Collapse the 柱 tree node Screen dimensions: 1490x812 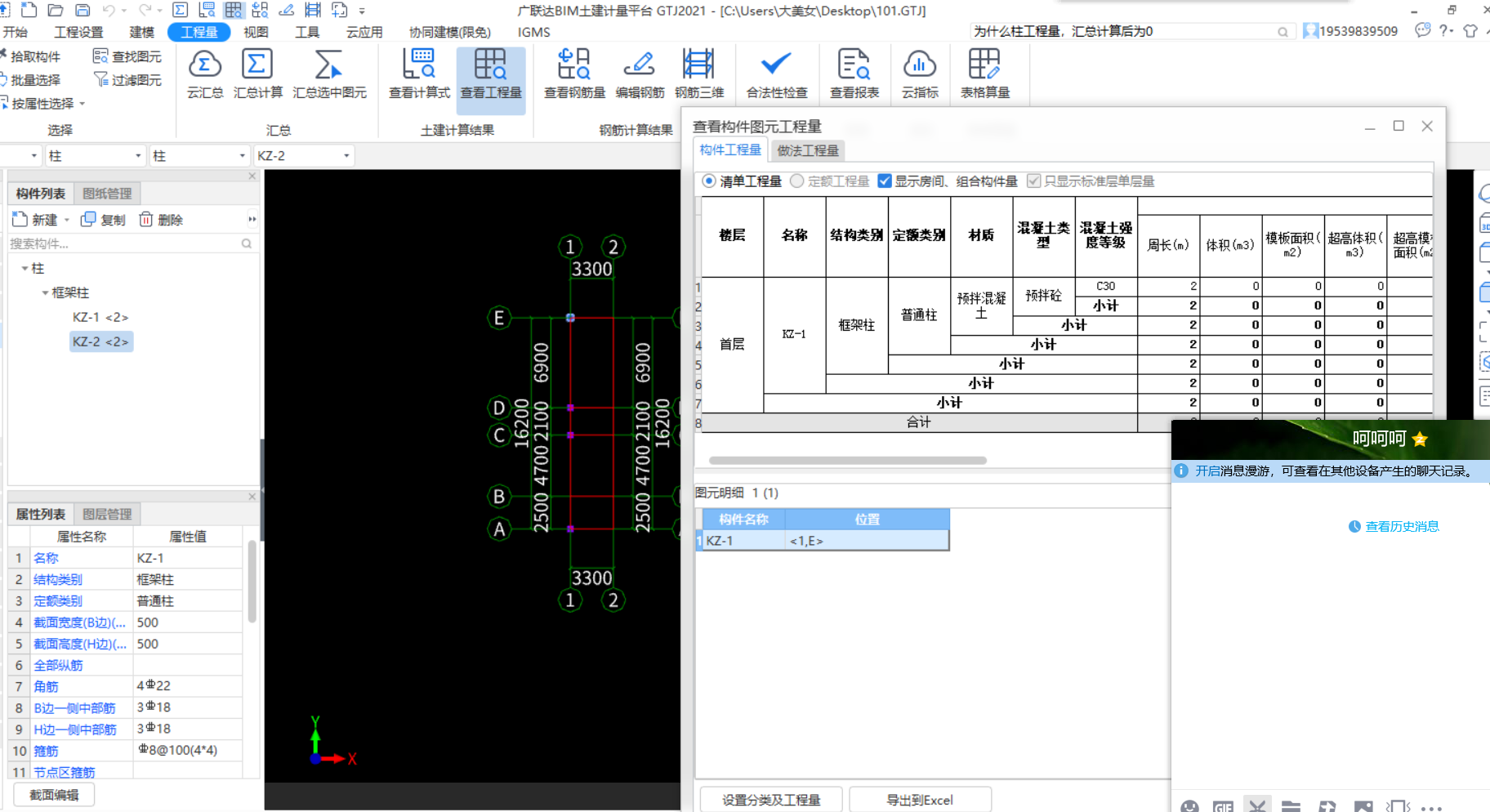(25, 268)
